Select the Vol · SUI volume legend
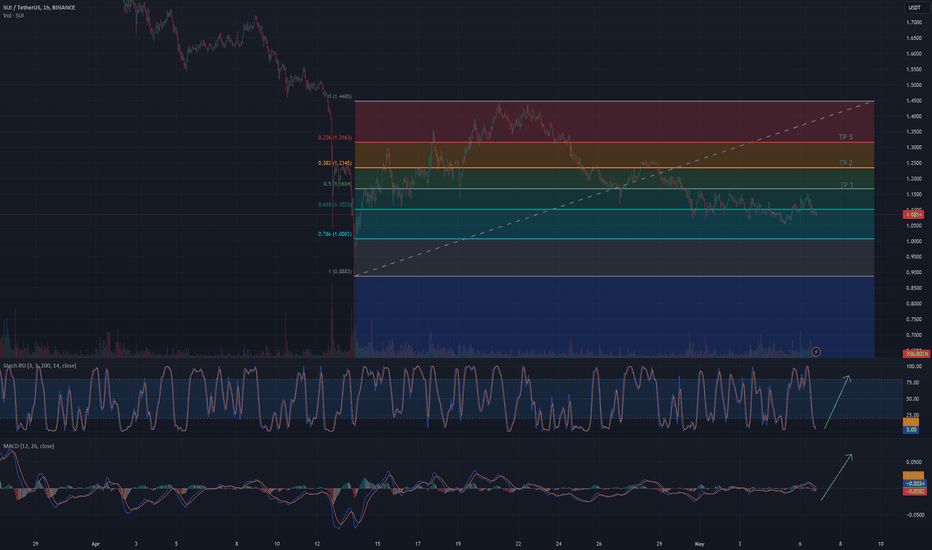Screen dimensions: 932x550 (13, 15)
